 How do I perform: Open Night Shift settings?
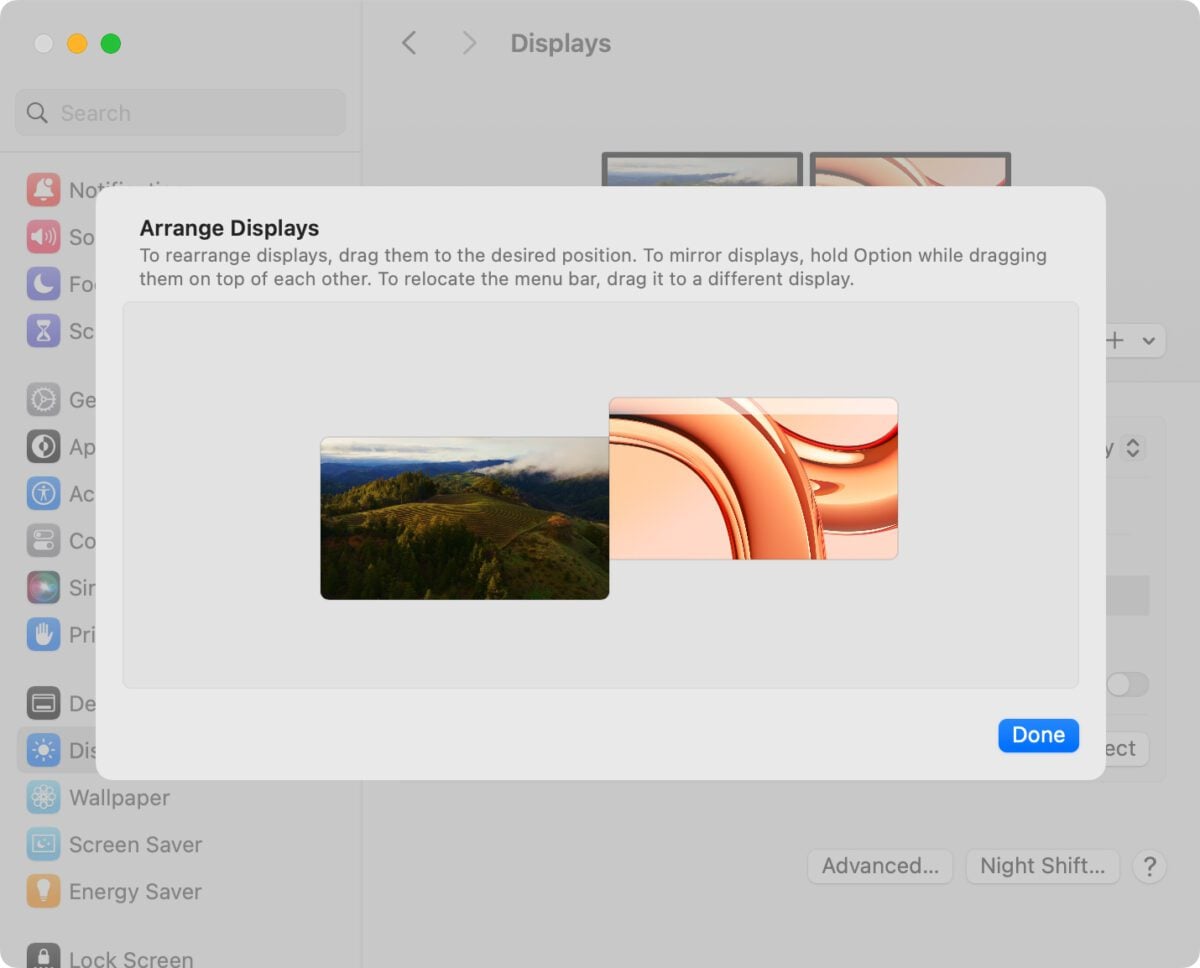(1042, 866)
